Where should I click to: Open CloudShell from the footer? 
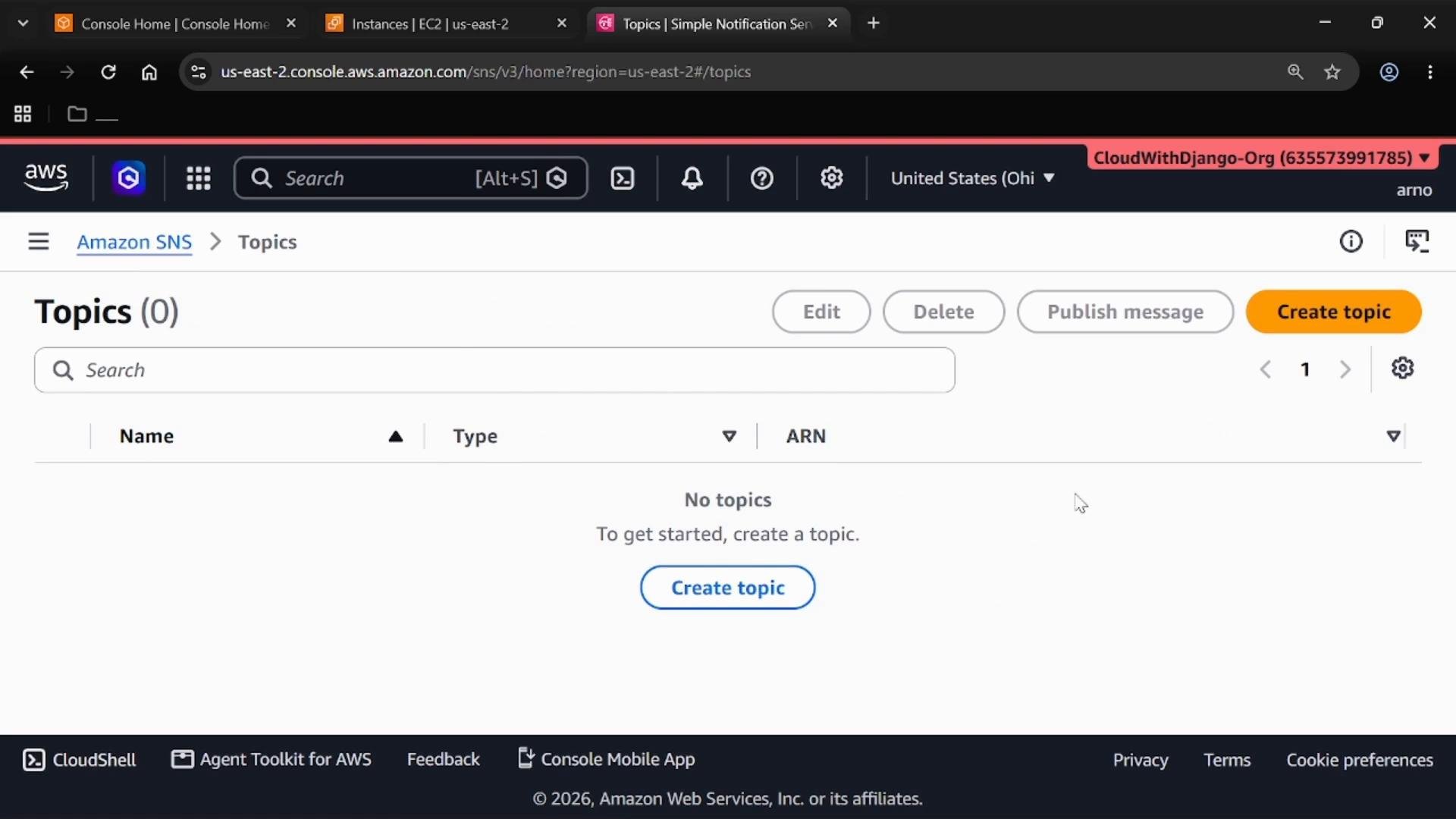[79, 760]
